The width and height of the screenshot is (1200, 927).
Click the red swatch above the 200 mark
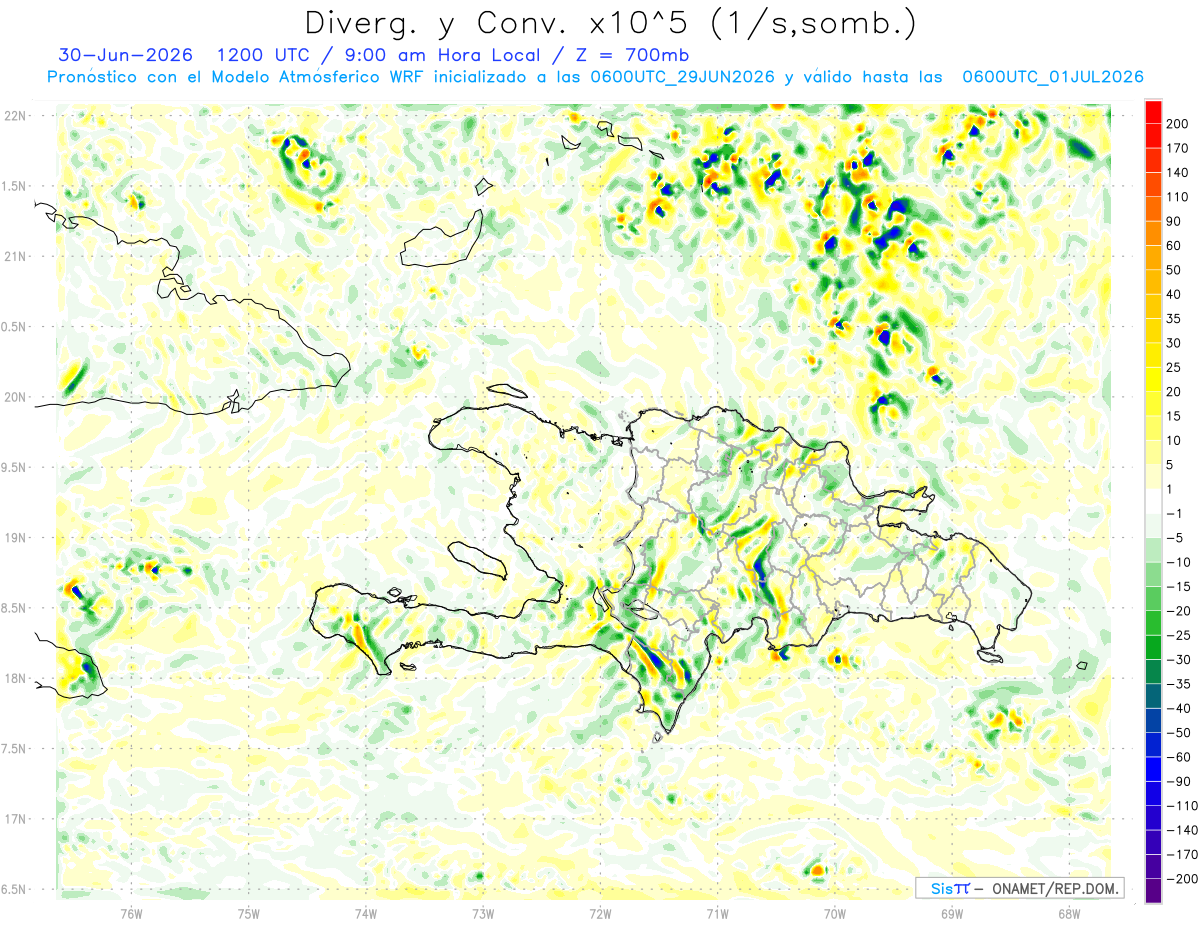1153,112
